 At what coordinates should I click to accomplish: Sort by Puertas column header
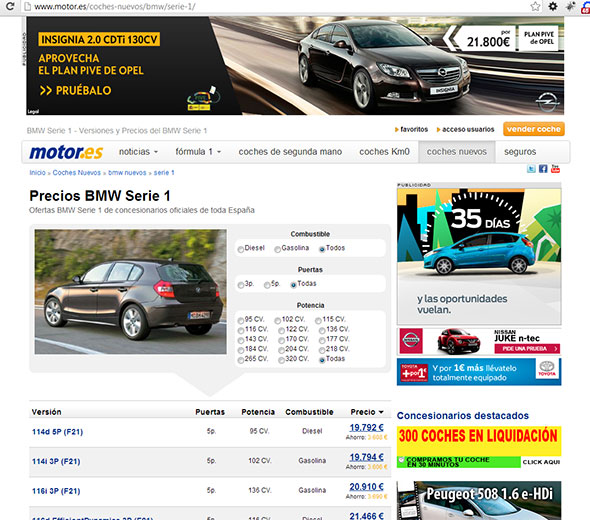click(210, 412)
